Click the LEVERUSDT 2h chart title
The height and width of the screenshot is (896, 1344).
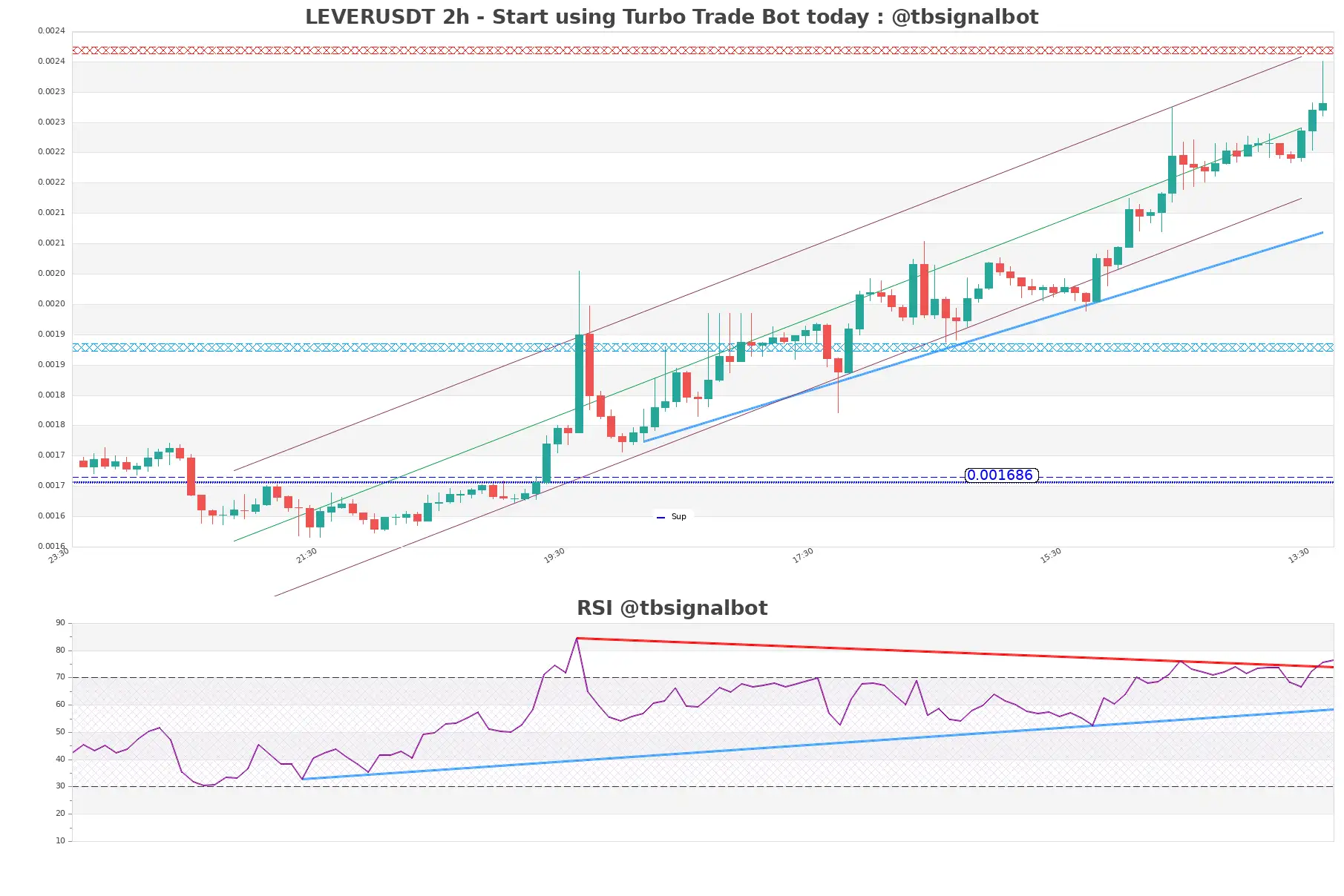672,16
